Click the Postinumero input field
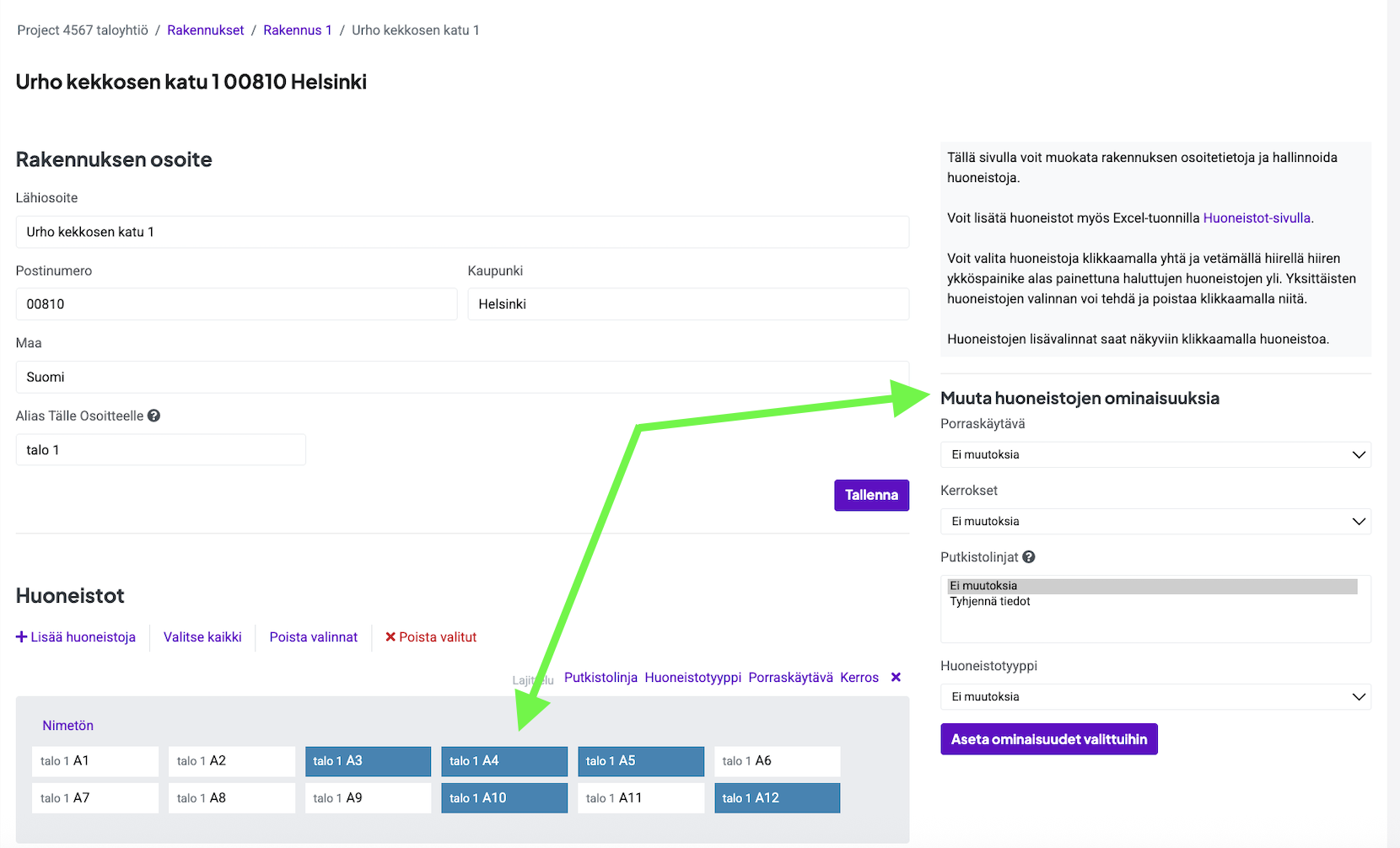1400x848 pixels. pos(236,304)
